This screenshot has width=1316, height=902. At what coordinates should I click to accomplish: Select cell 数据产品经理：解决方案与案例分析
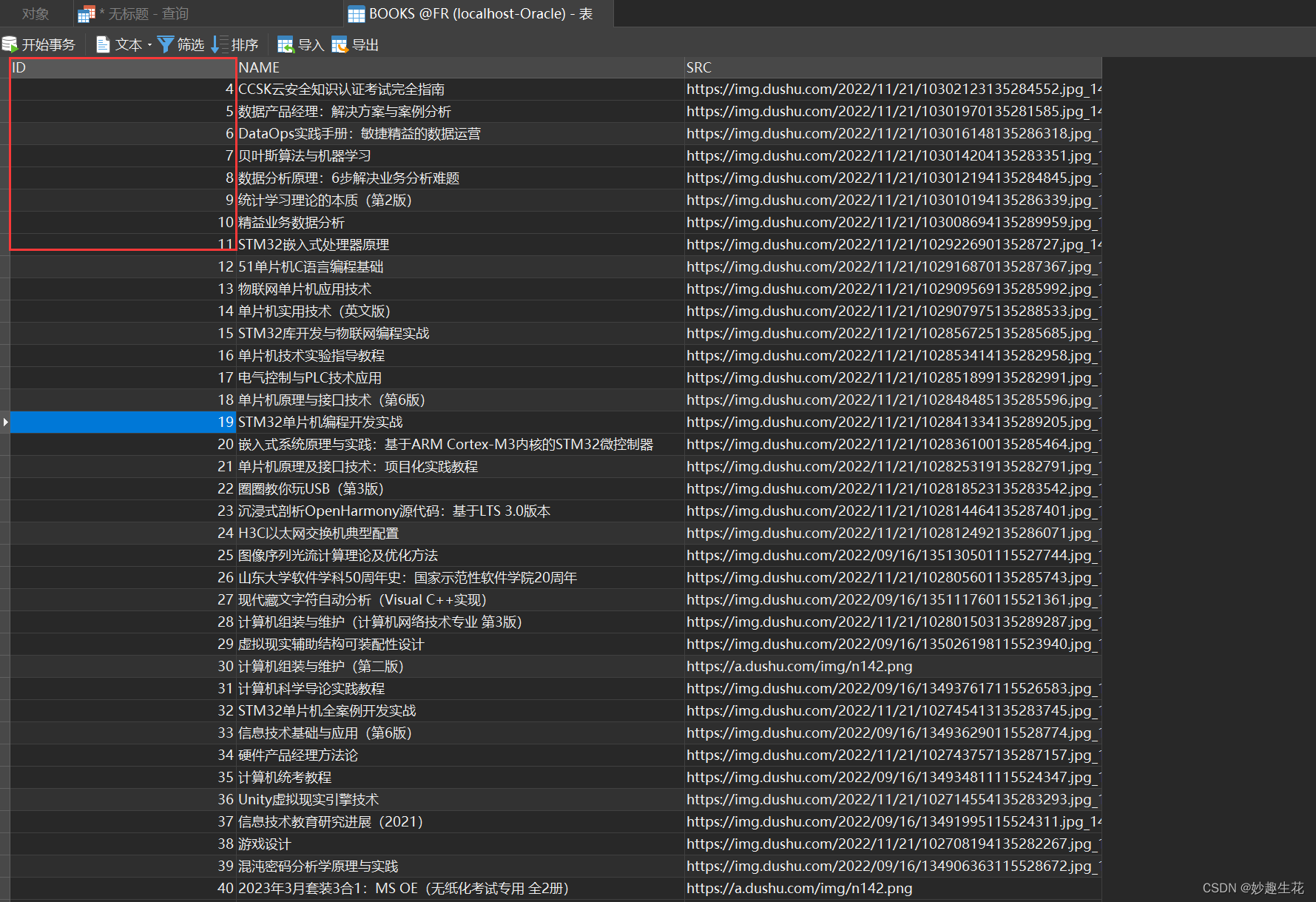pyautogui.click(x=460, y=111)
